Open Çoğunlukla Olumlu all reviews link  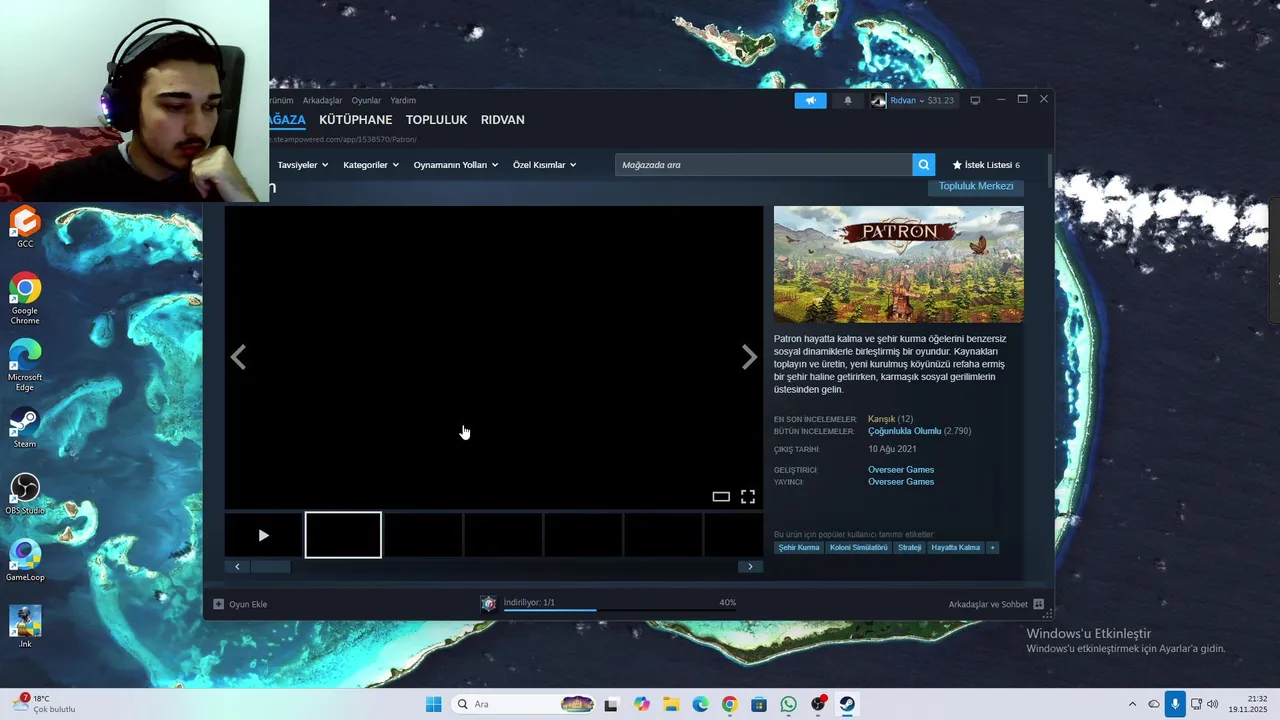[905, 431]
